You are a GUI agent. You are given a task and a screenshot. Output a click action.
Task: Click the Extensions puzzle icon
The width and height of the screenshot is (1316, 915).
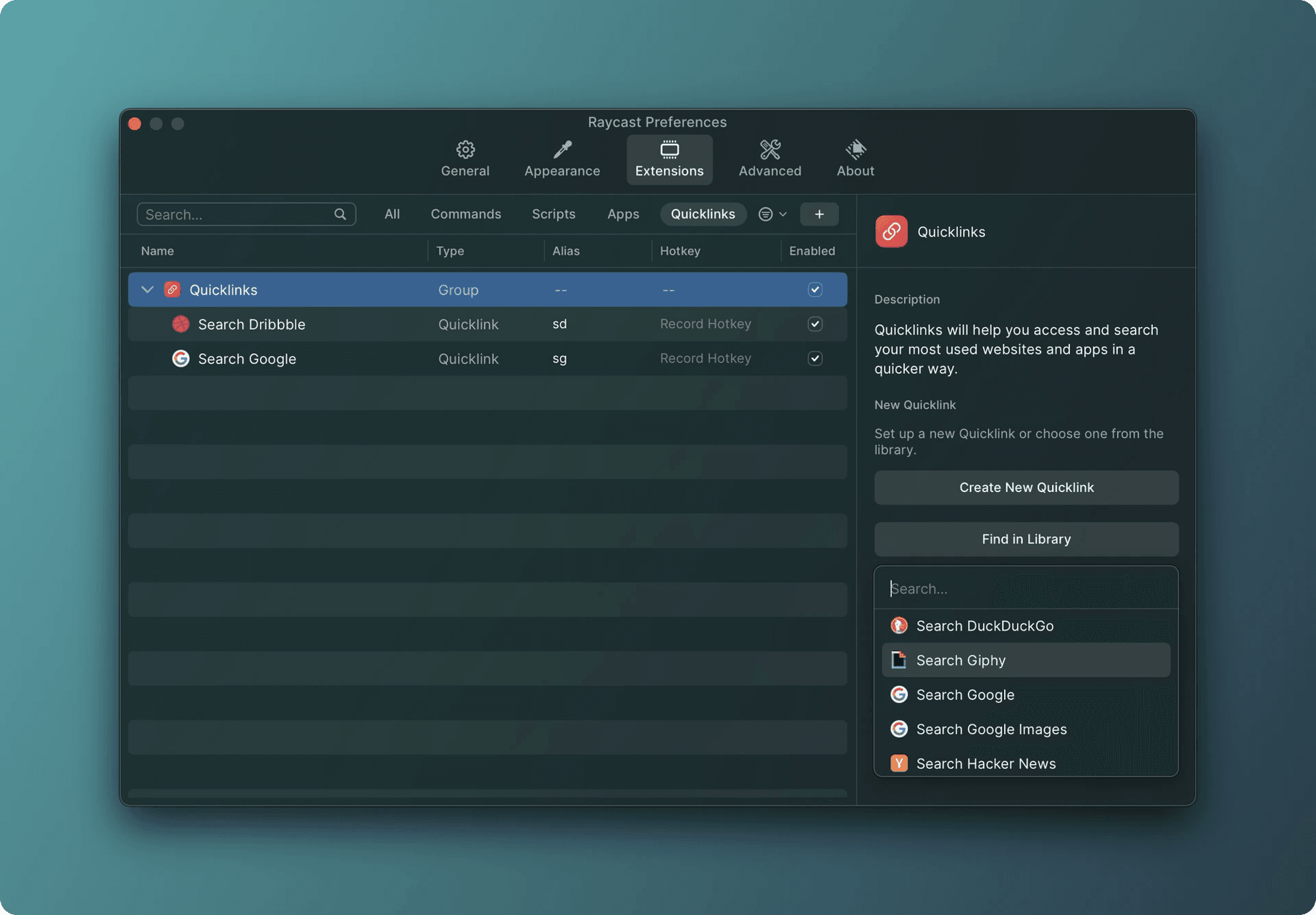[x=668, y=150]
